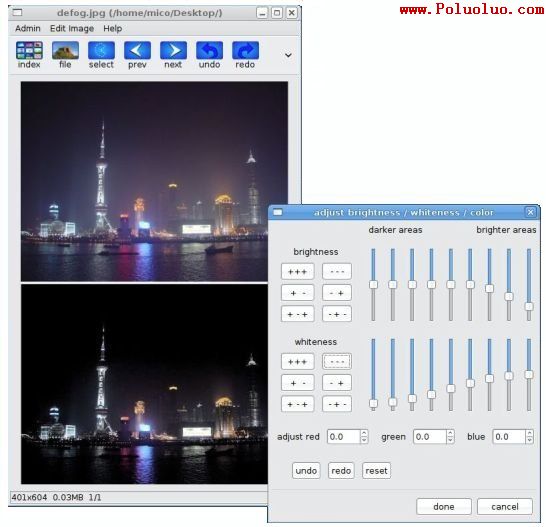The height and width of the screenshot is (527, 546).
Task: Click brightness - + - button
Action: 337,315
